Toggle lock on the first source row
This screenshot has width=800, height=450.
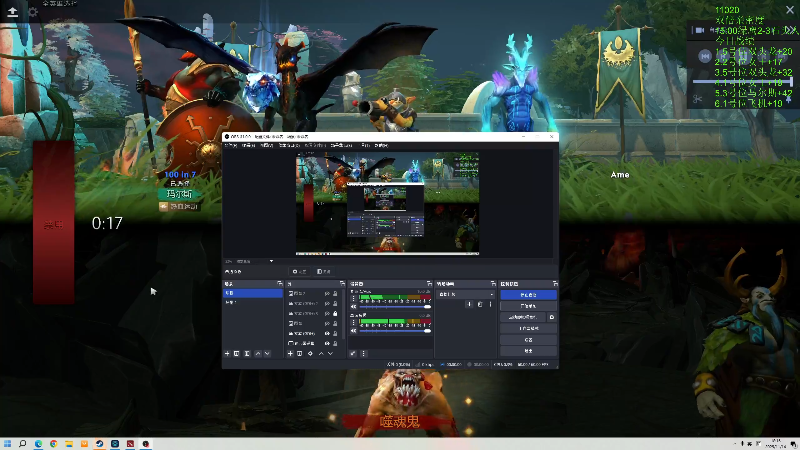(335, 294)
